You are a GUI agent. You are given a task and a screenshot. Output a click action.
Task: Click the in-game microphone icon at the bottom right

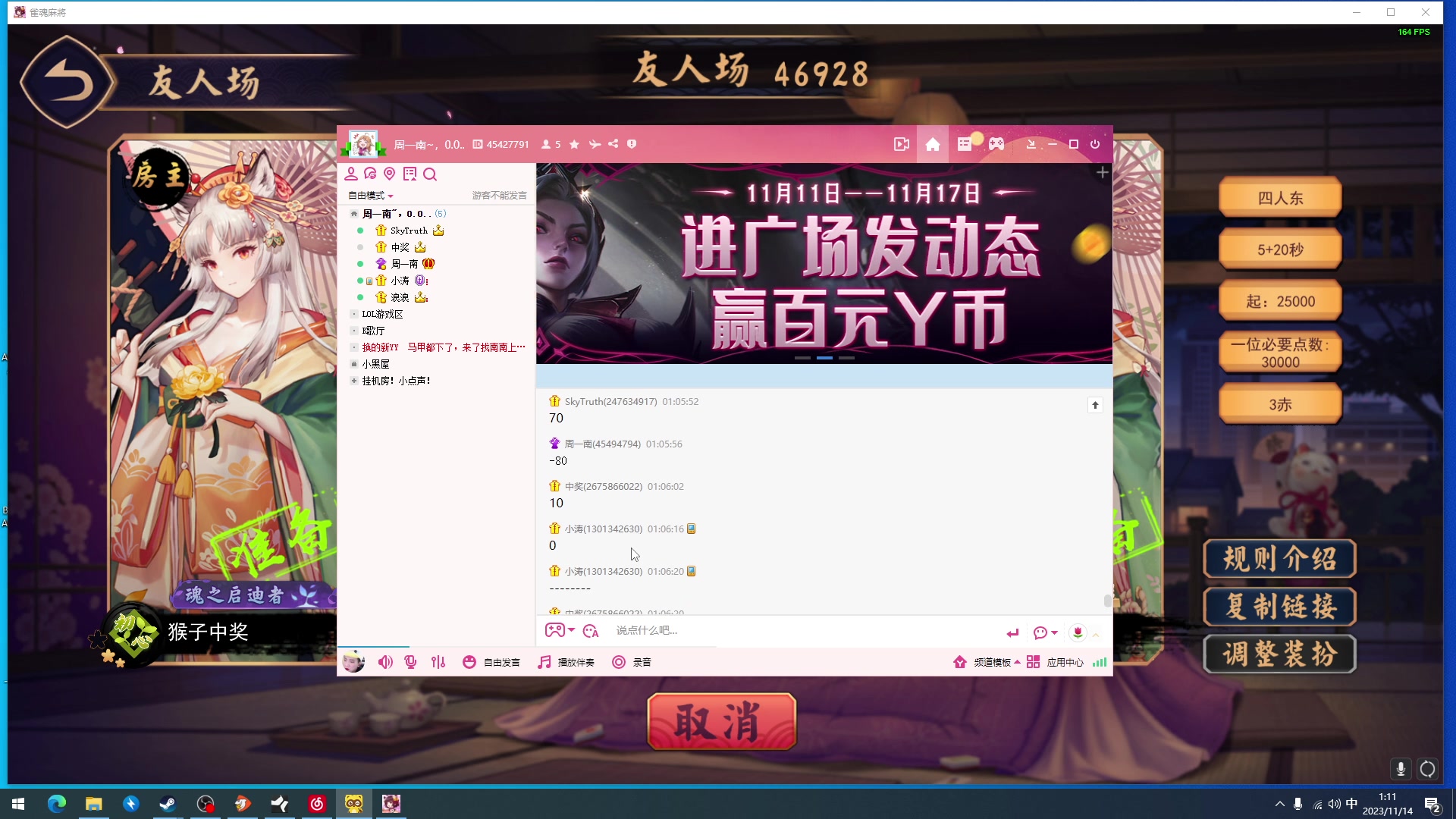pyautogui.click(x=1401, y=769)
